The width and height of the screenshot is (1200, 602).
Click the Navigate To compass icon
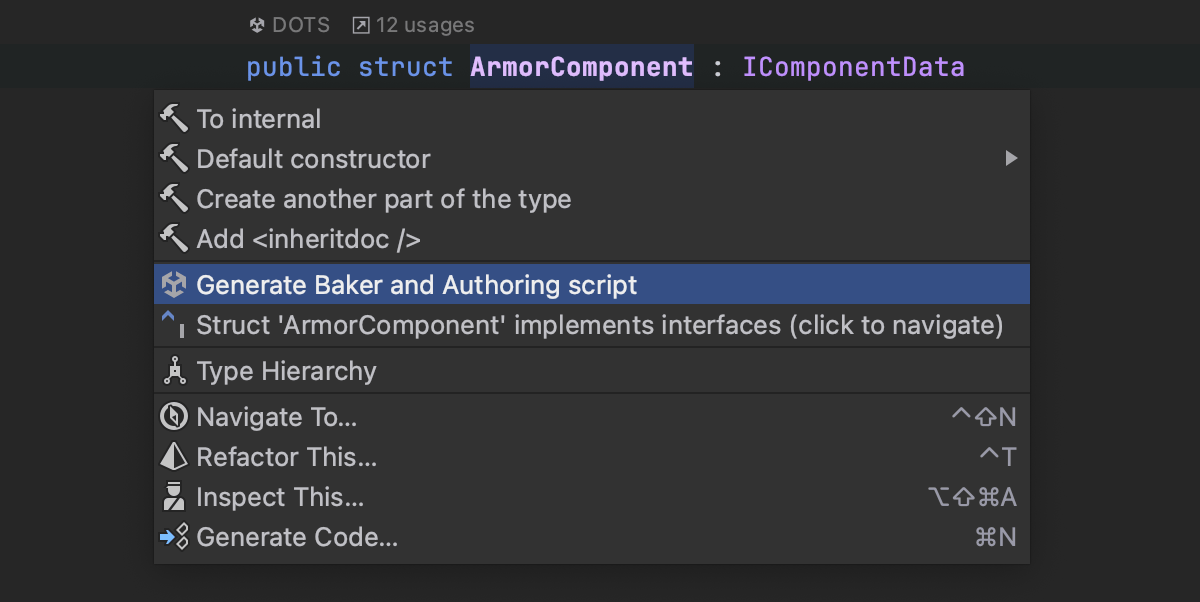click(174, 417)
